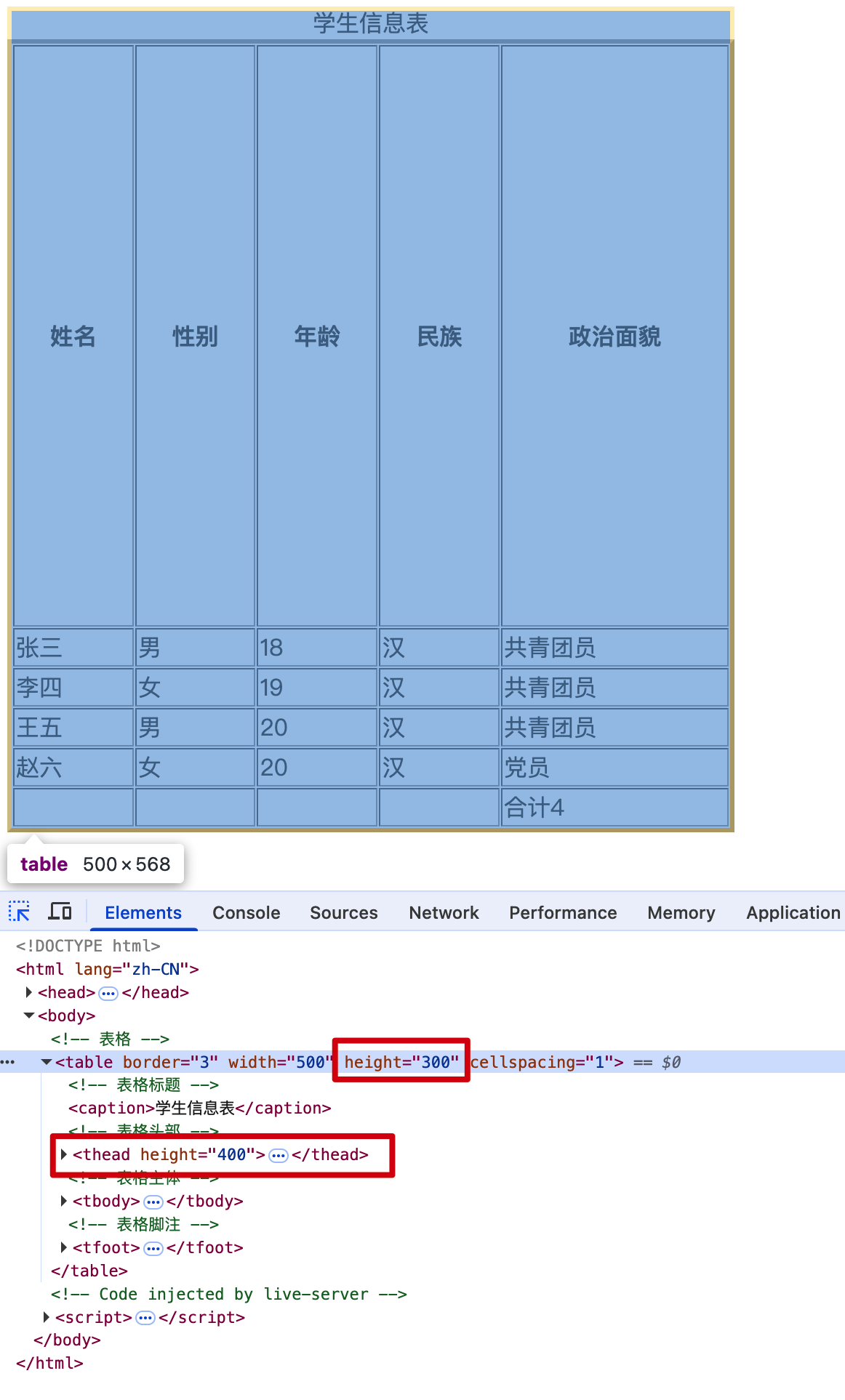Select the closing </html> tag line

49,1363
